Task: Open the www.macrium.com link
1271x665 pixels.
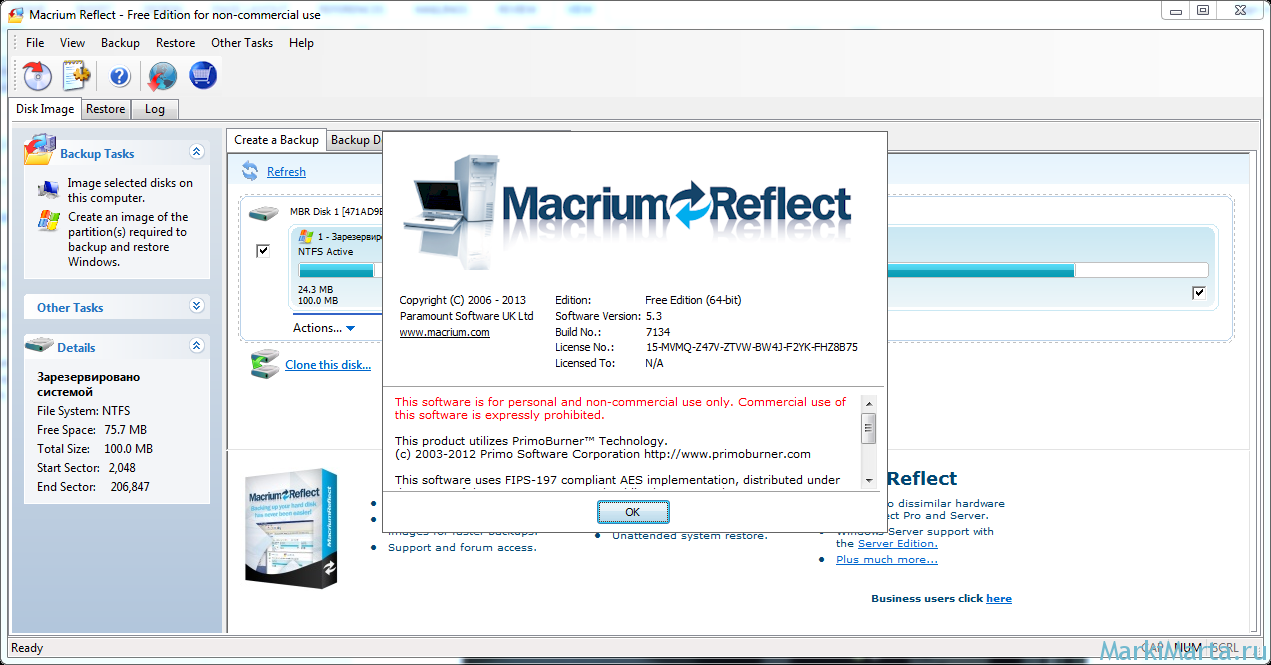Action: click(444, 332)
